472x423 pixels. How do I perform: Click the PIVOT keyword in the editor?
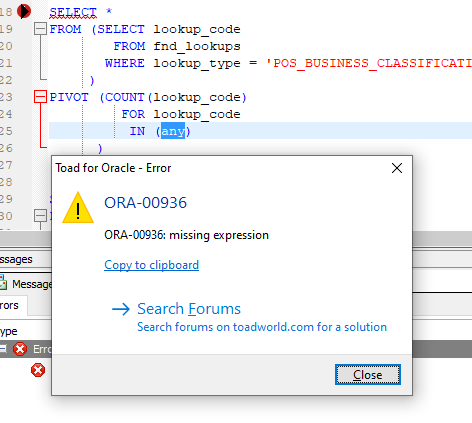tap(69, 97)
